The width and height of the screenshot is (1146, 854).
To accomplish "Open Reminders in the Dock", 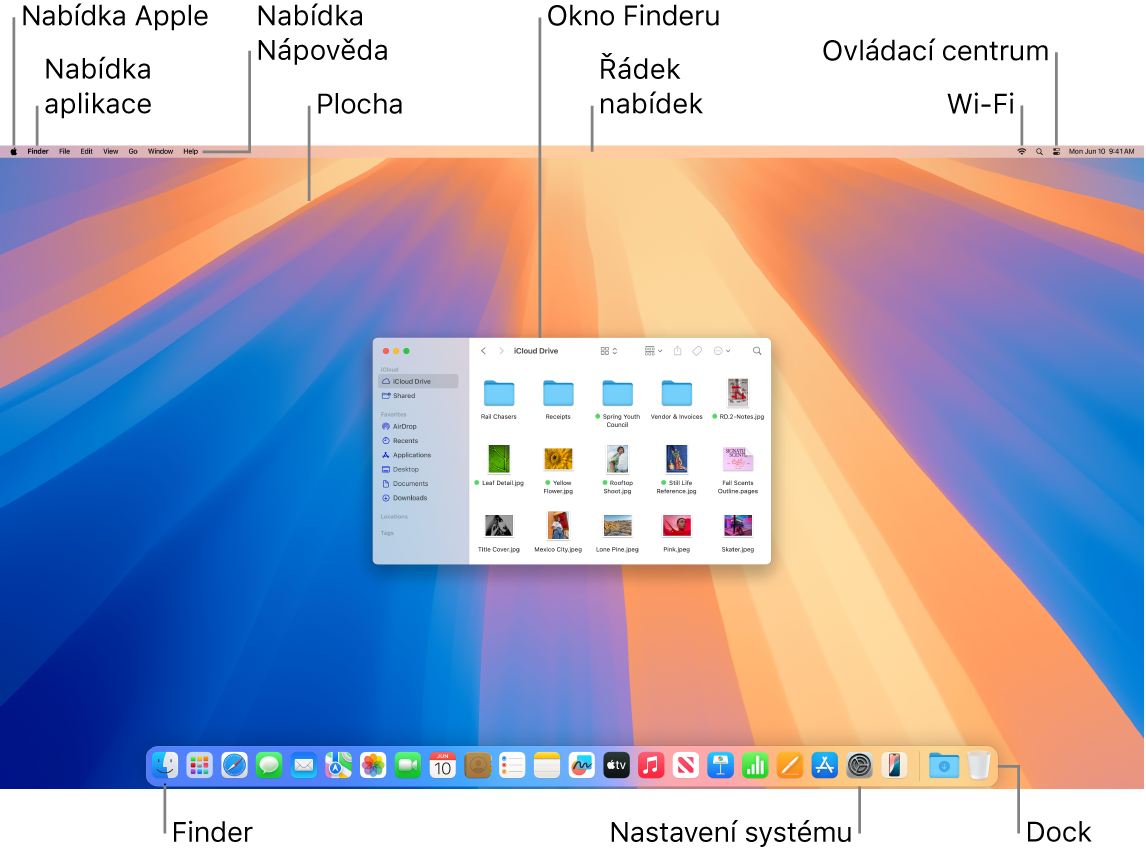I will pyautogui.click(x=512, y=766).
